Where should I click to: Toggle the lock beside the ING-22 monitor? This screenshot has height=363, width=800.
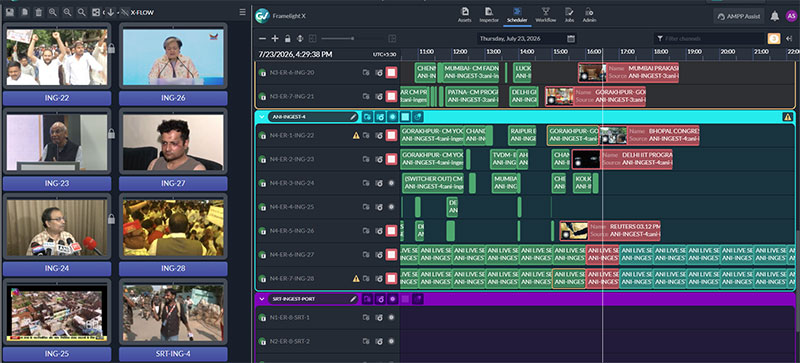pos(112,49)
